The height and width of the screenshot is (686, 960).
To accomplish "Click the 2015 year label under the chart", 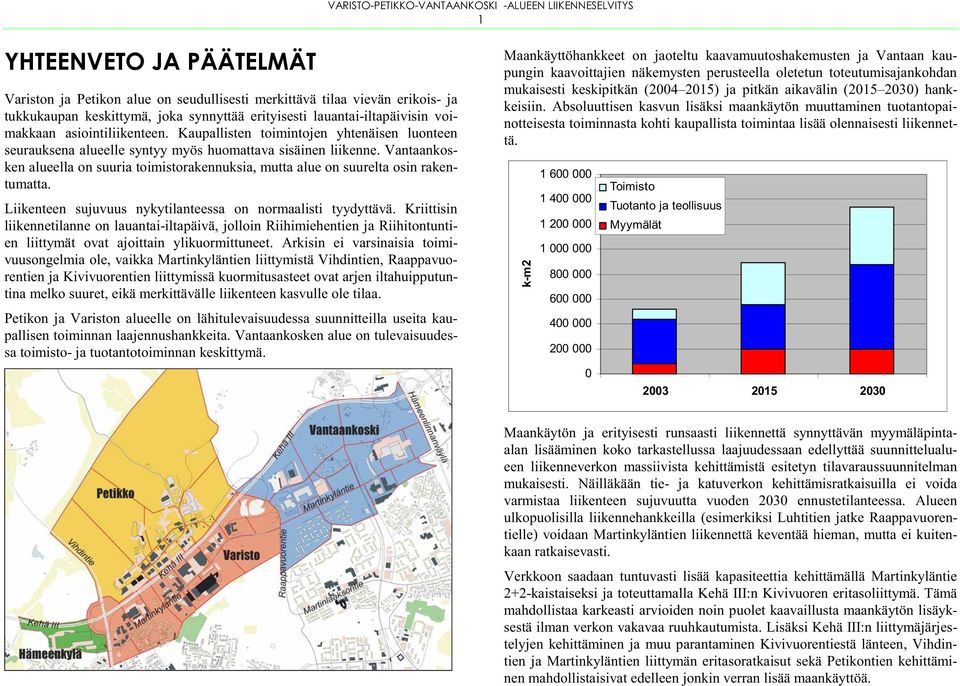I will [763, 391].
